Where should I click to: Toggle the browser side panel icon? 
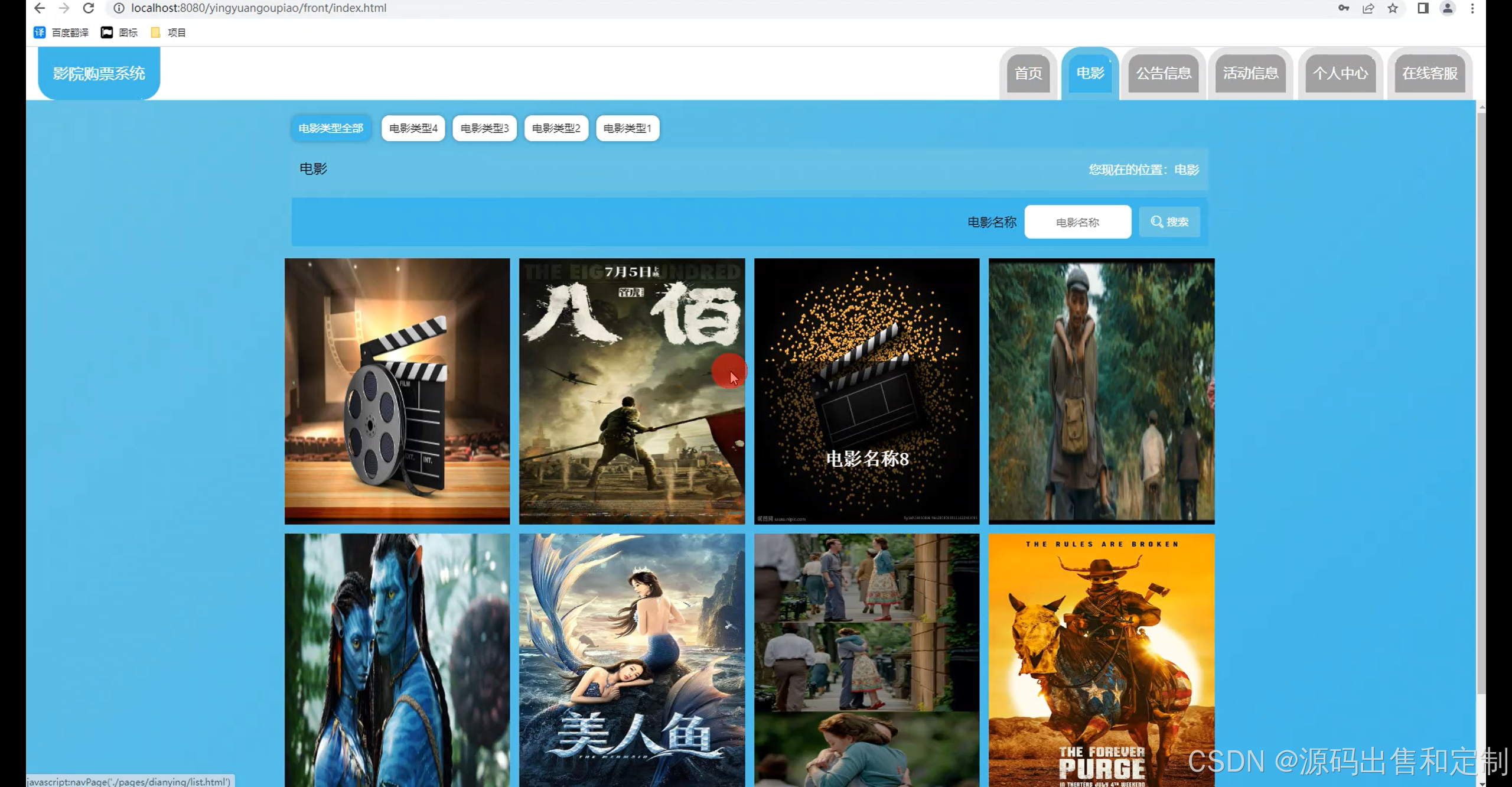1423,8
